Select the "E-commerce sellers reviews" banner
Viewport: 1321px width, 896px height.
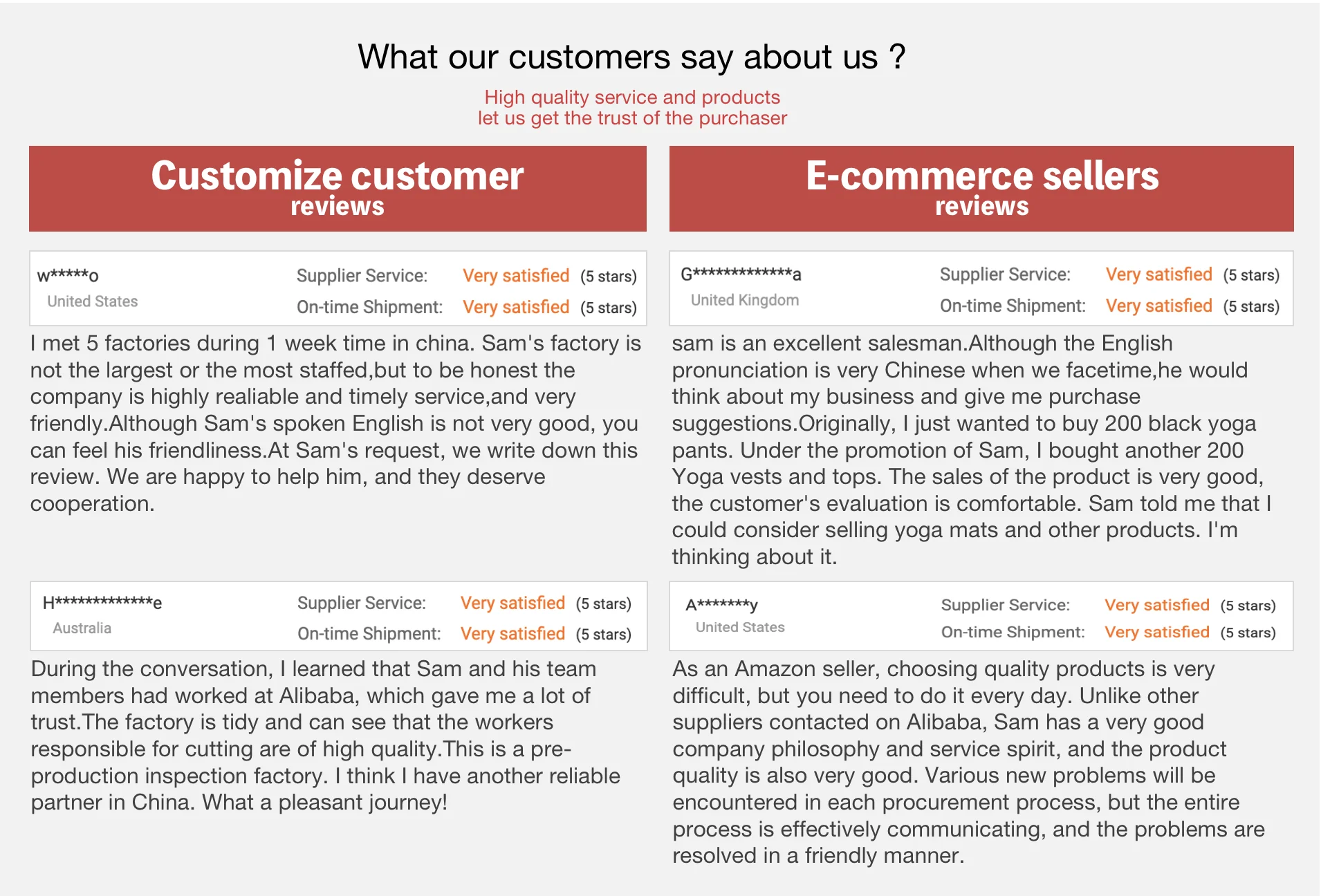tap(981, 188)
